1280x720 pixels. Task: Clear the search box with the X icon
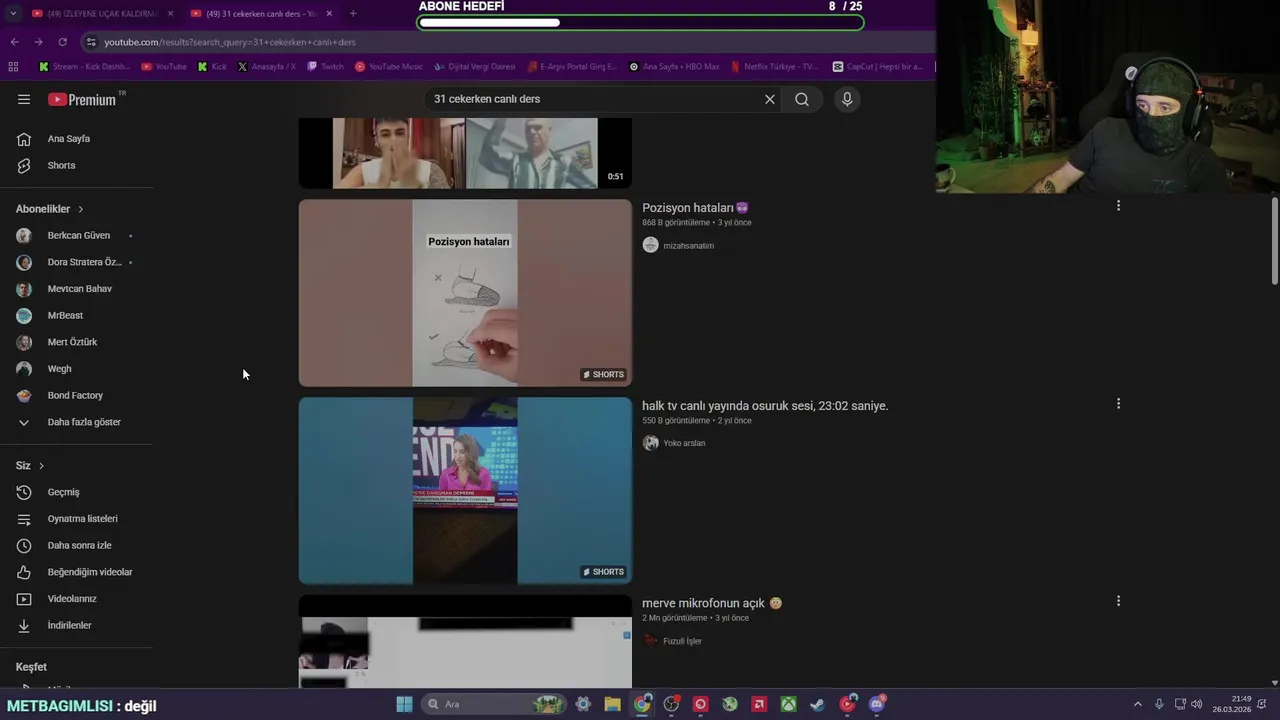770,99
